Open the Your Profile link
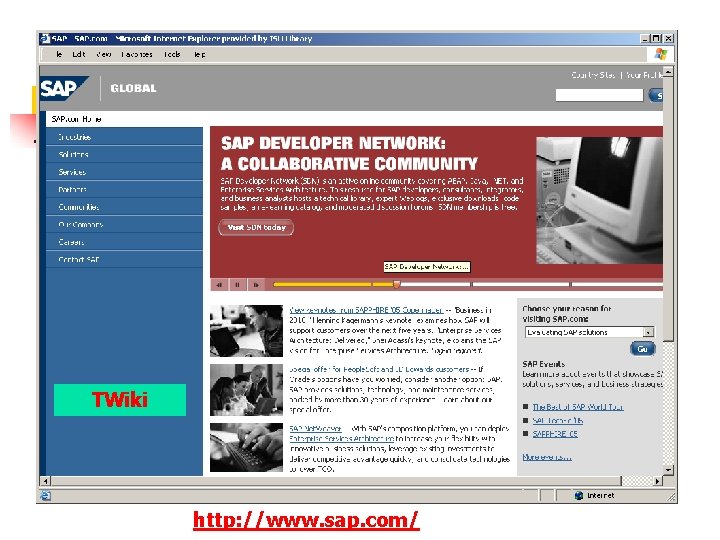The image size is (720, 540). pyautogui.click(x=644, y=75)
